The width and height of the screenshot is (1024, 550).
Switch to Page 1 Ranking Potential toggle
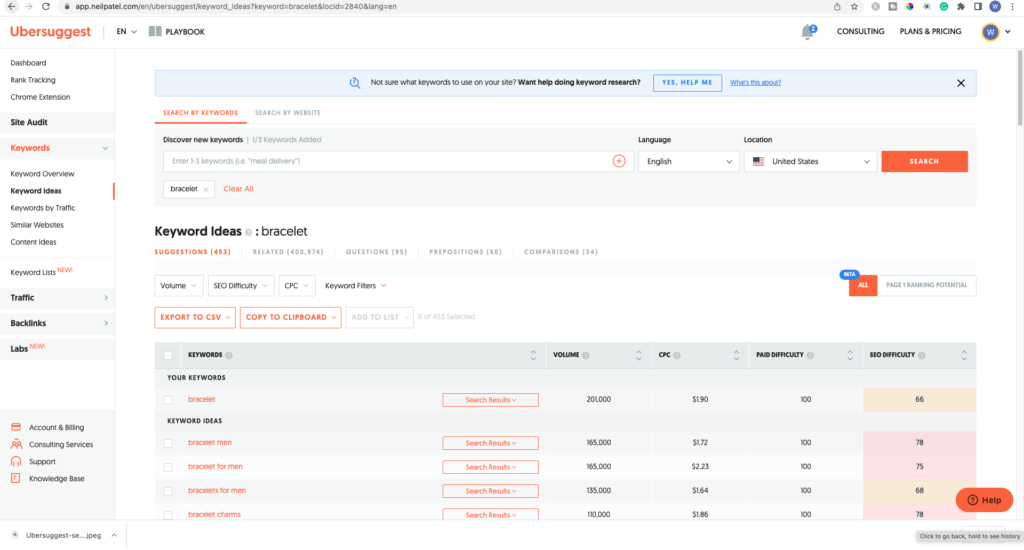[x=926, y=285]
